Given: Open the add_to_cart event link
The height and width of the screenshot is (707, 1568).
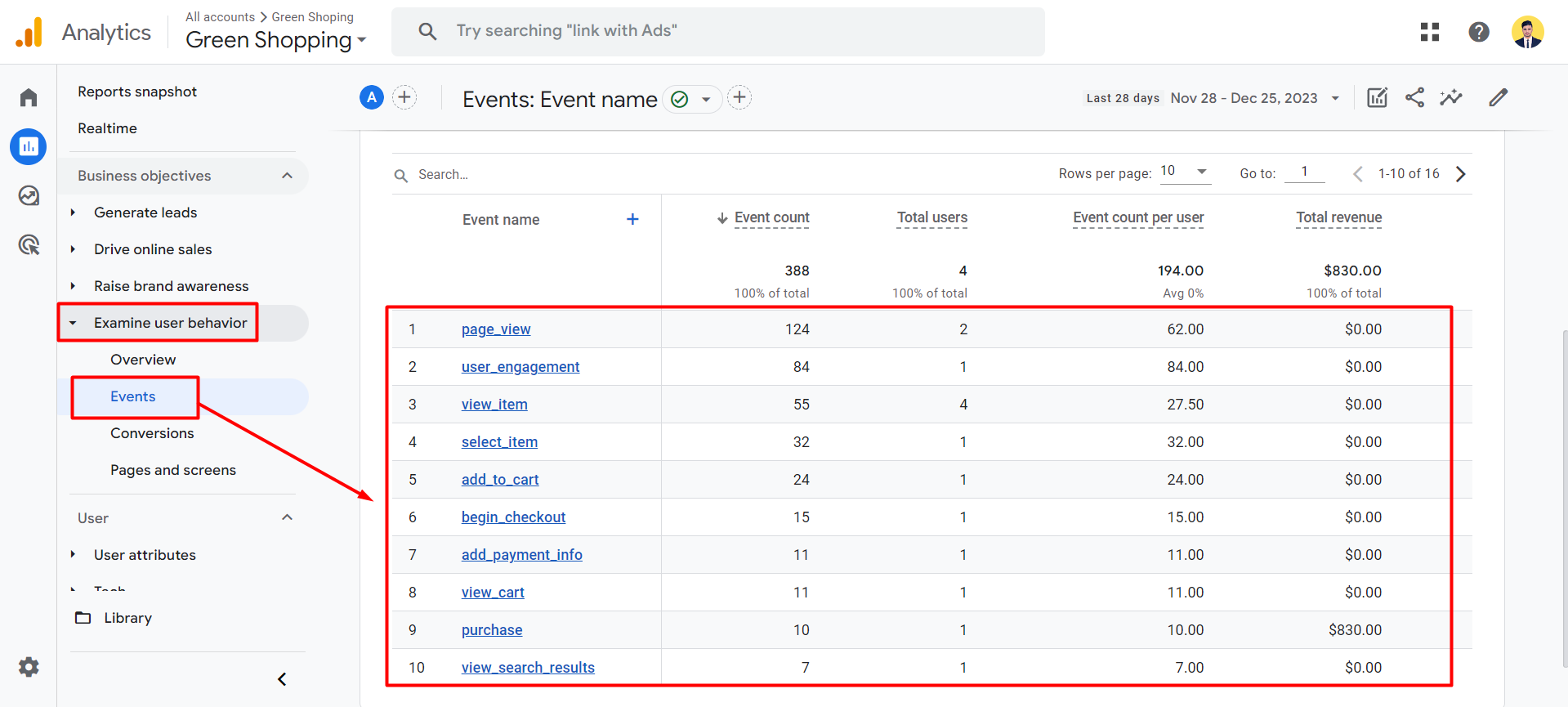Looking at the screenshot, I should click(500, 480).
